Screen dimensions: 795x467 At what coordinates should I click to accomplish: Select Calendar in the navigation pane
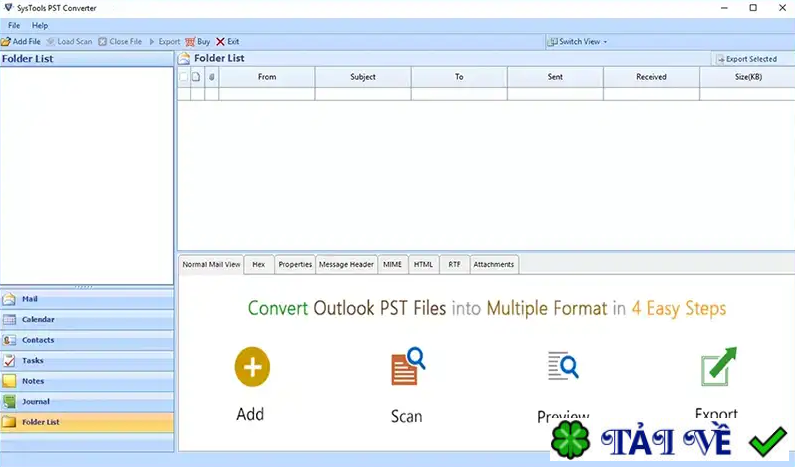(87, 319)
